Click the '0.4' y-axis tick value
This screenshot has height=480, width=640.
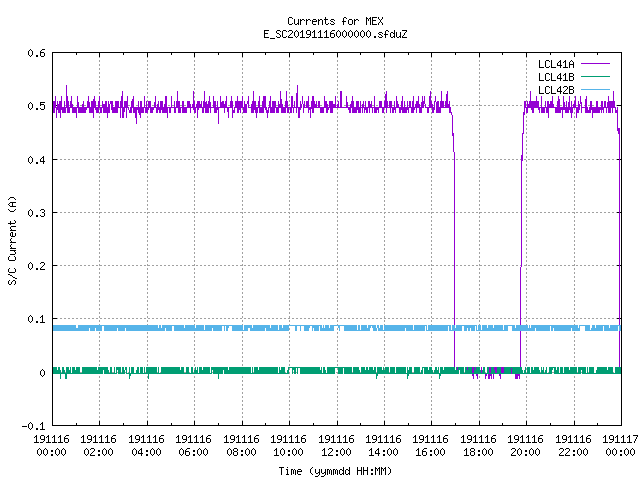36,160
